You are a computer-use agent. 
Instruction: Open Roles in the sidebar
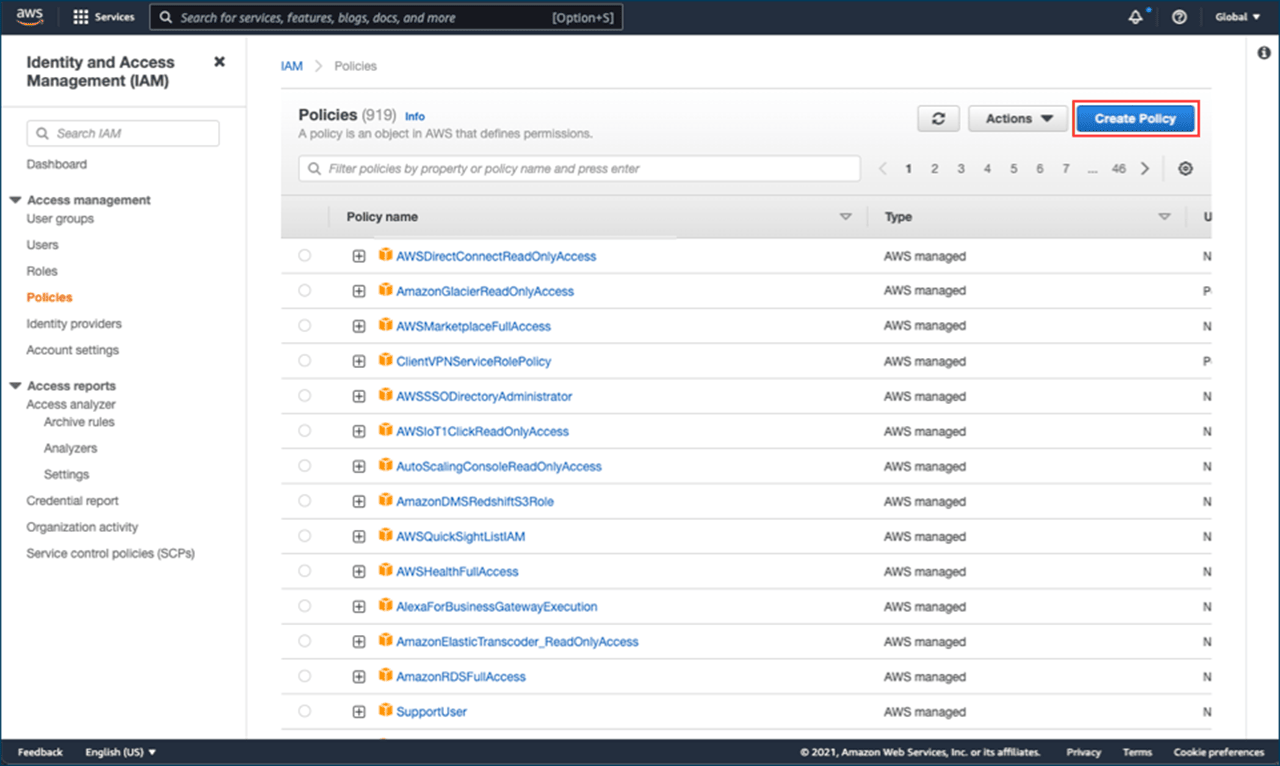[42, 271]
